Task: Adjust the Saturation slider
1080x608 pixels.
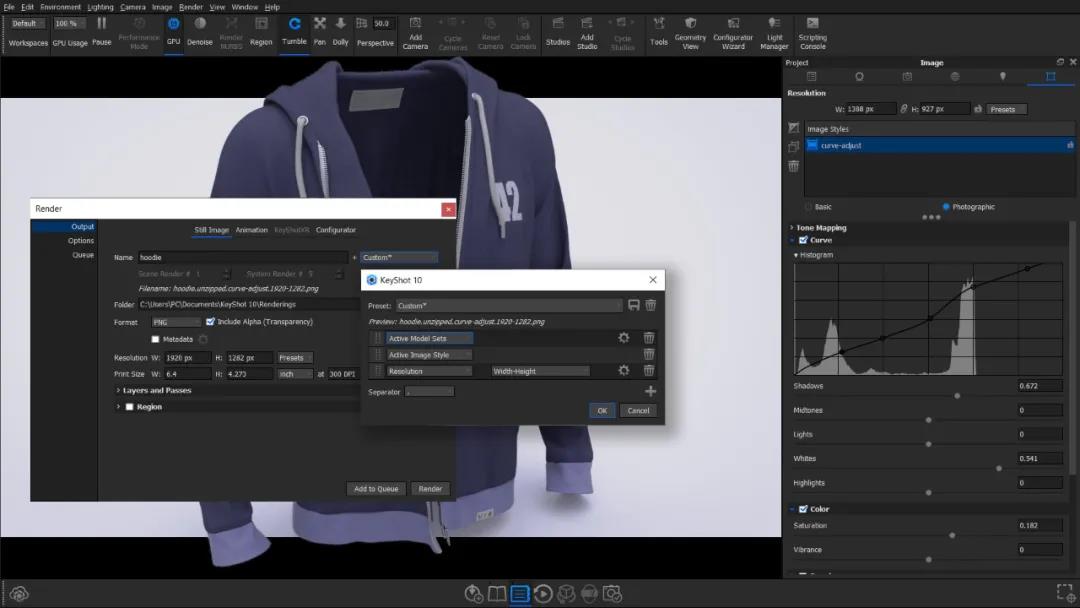Action: [x=951, y=535]
